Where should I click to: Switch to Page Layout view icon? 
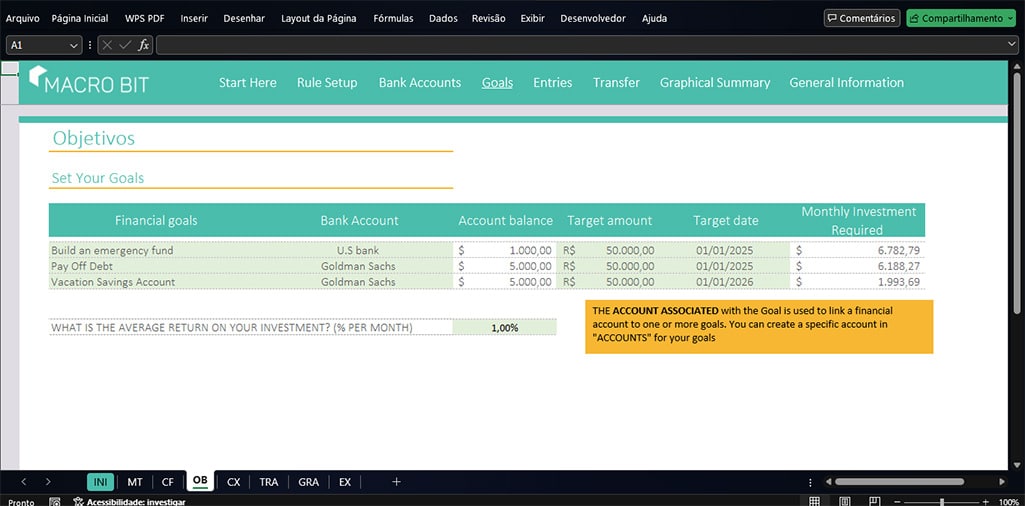tap(844, 501)
